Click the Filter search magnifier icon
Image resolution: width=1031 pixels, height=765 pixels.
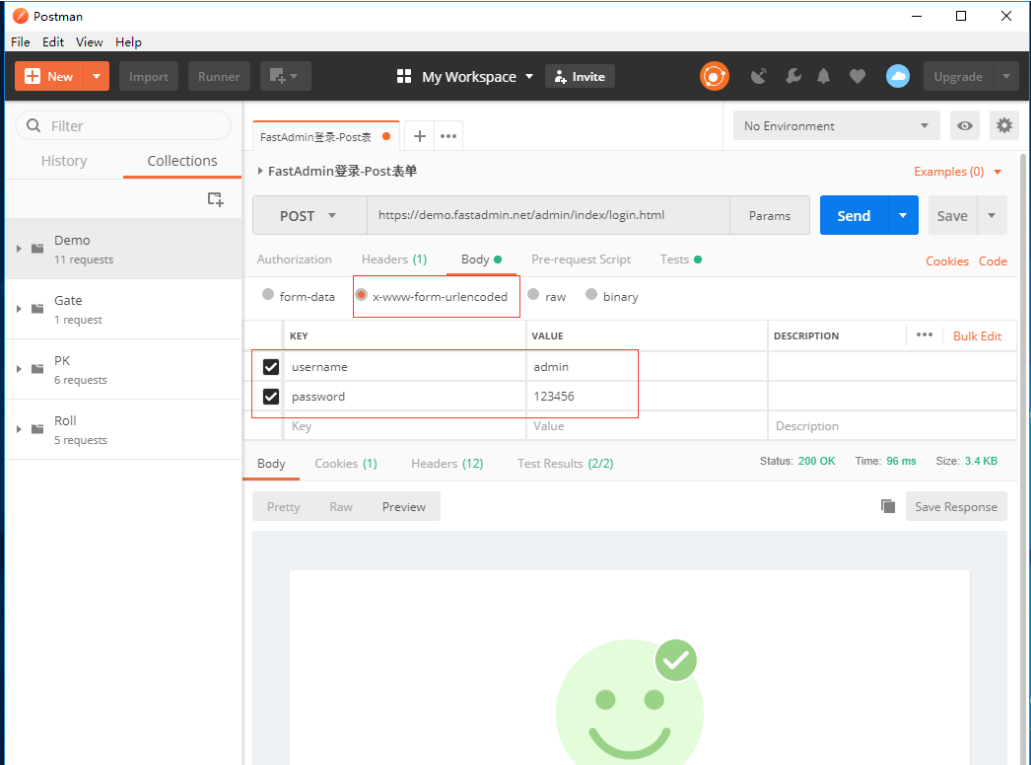(x=34, y=125)
